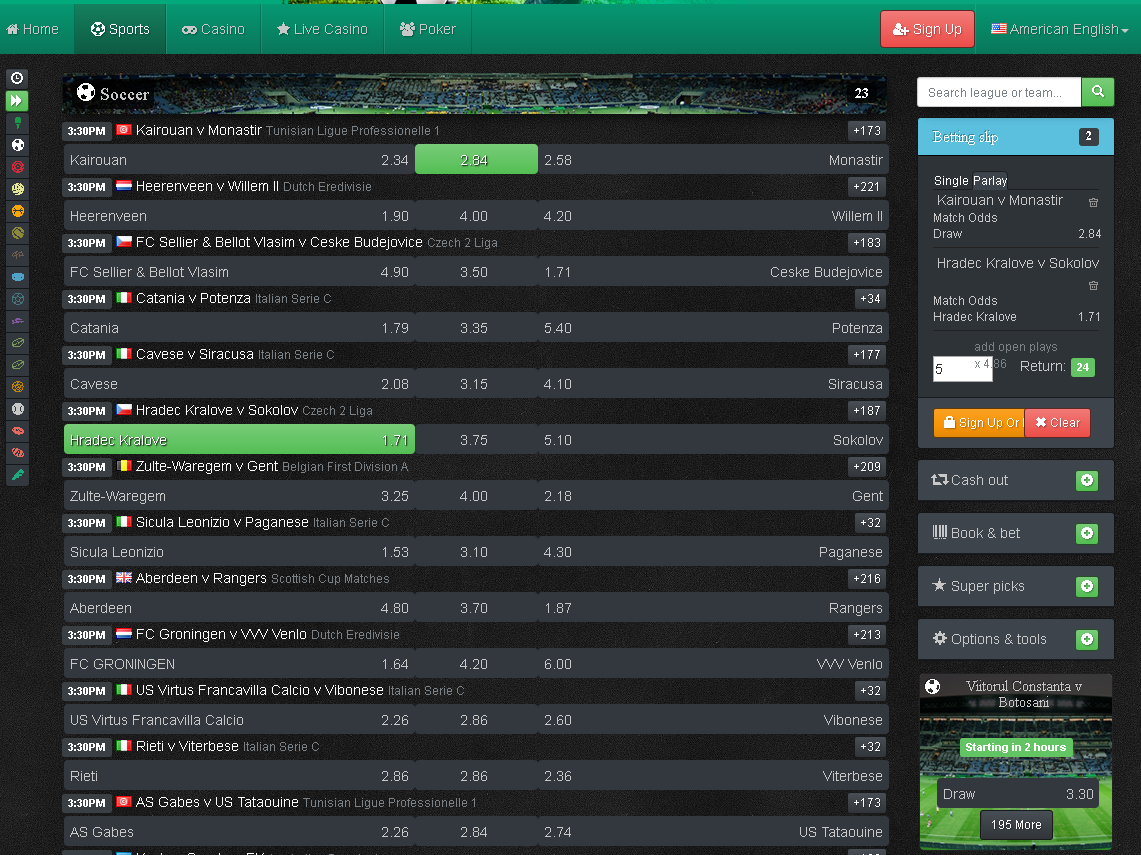Expand the Super picks panel
Viewport: 1141px width, 855px height.
click(1087, 587)
